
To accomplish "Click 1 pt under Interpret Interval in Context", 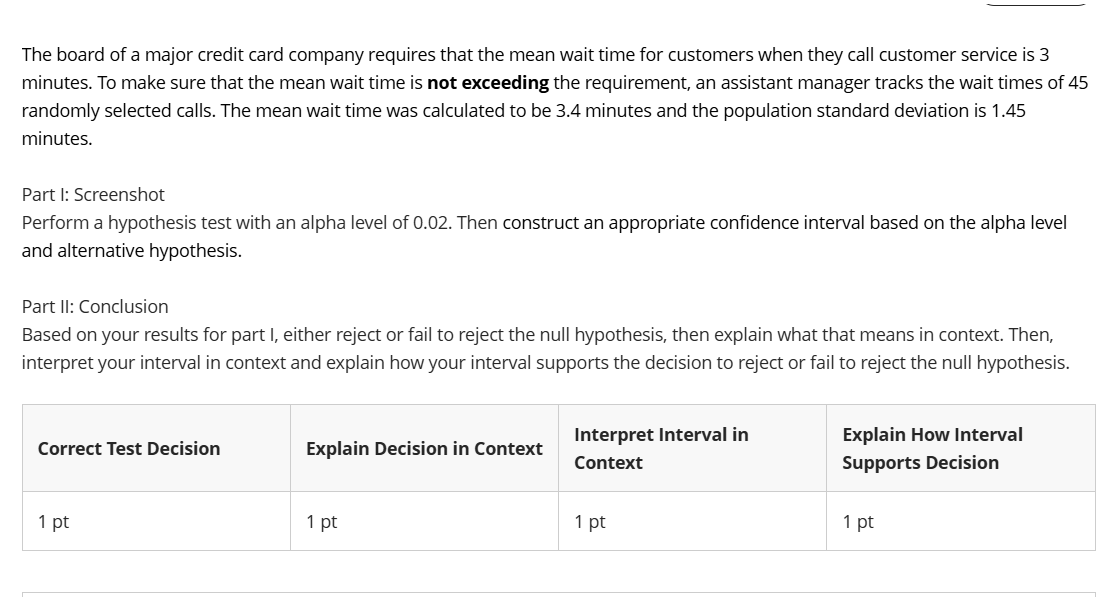I will [x=590, y=521].
